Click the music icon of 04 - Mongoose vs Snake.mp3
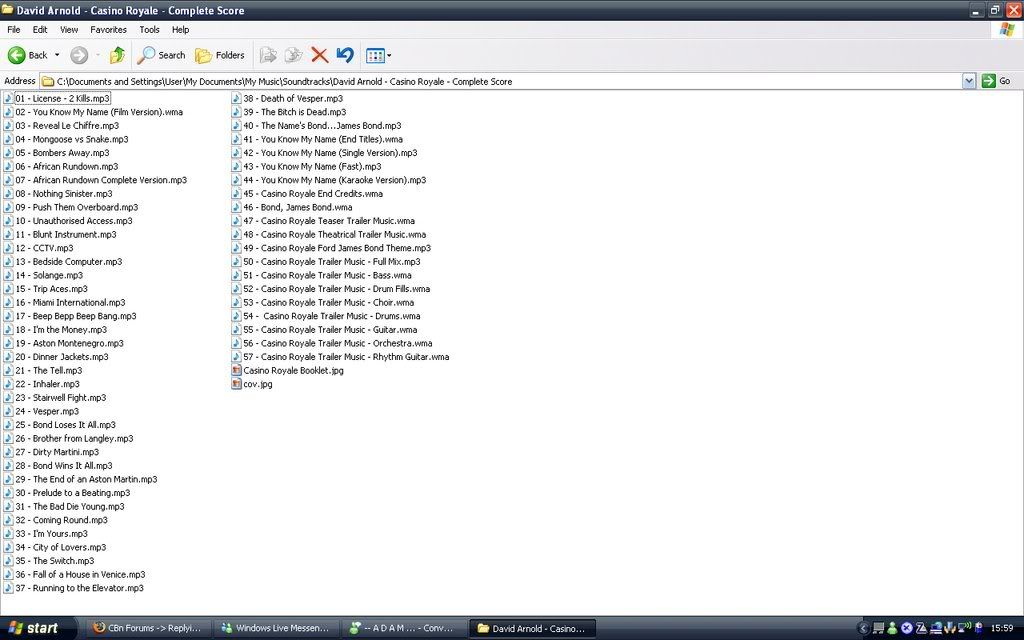This screenshot has width=1024, height=640. coord(8,139)
